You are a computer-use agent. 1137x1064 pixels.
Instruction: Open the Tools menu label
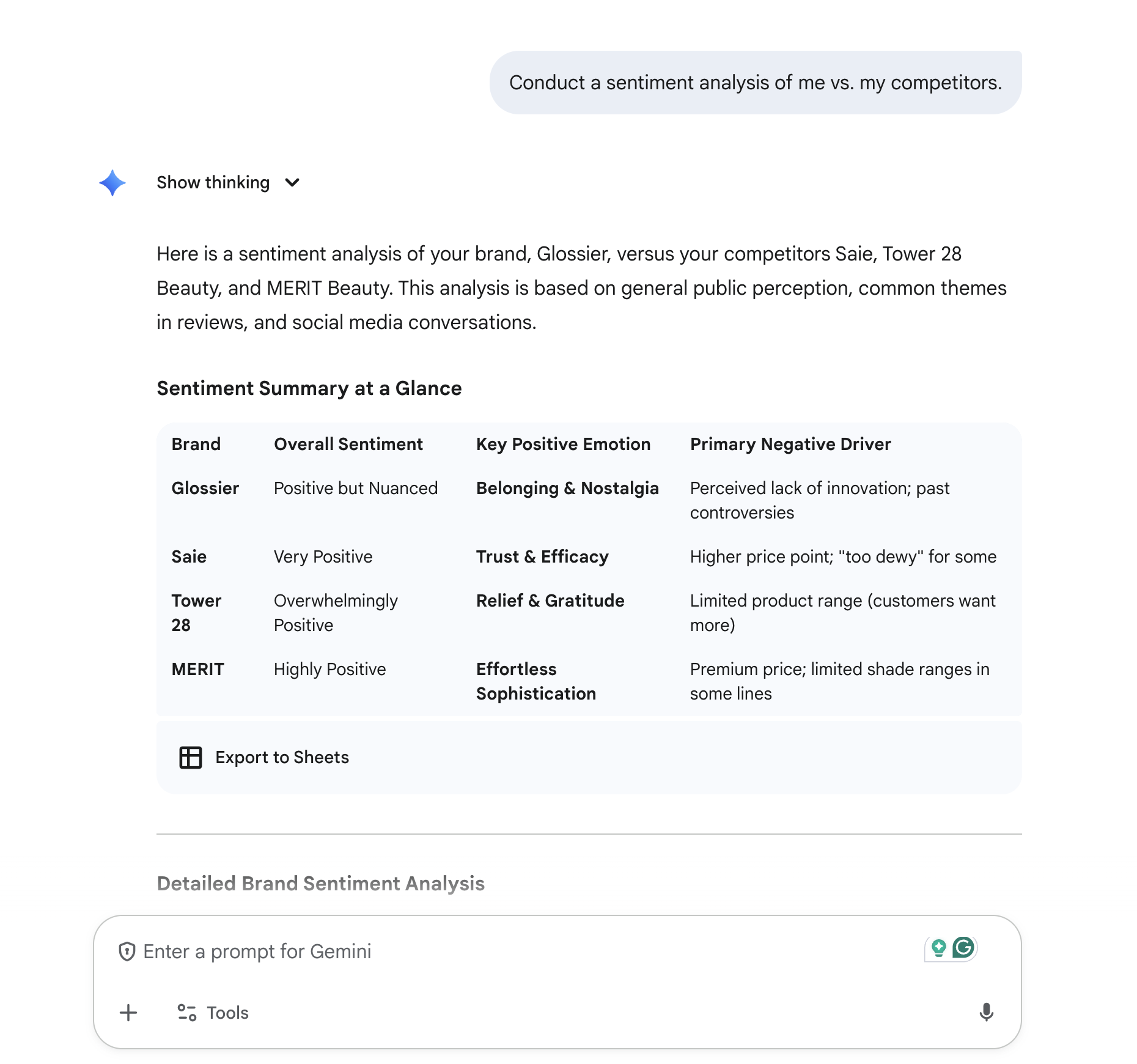click(227, 1013)
